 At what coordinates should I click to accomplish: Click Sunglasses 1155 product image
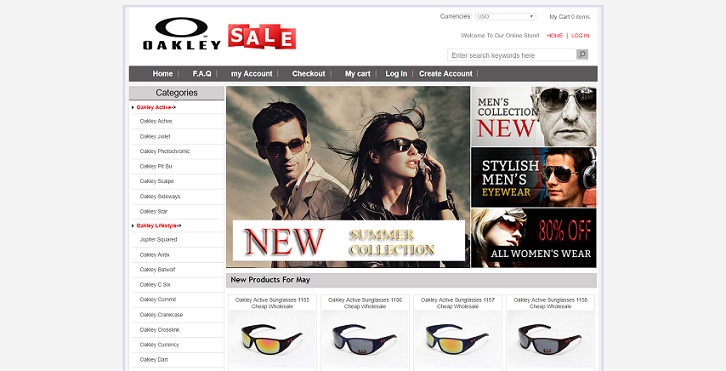pos(272,339)
